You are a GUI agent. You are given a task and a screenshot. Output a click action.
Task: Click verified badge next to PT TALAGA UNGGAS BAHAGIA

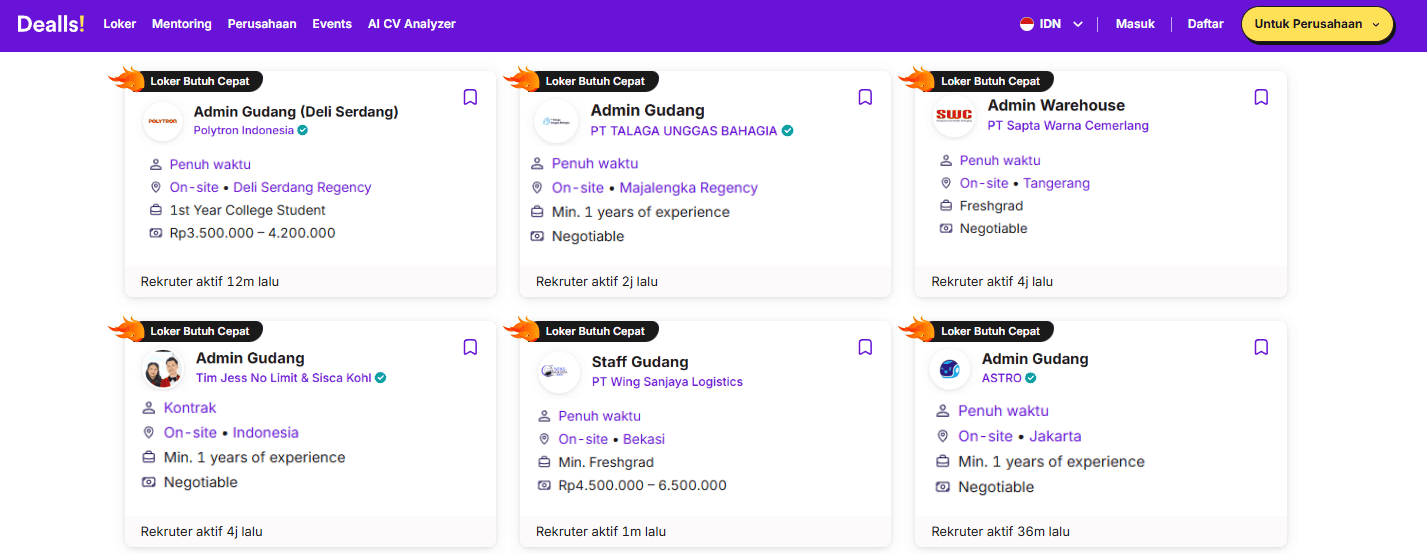(787, 131)
